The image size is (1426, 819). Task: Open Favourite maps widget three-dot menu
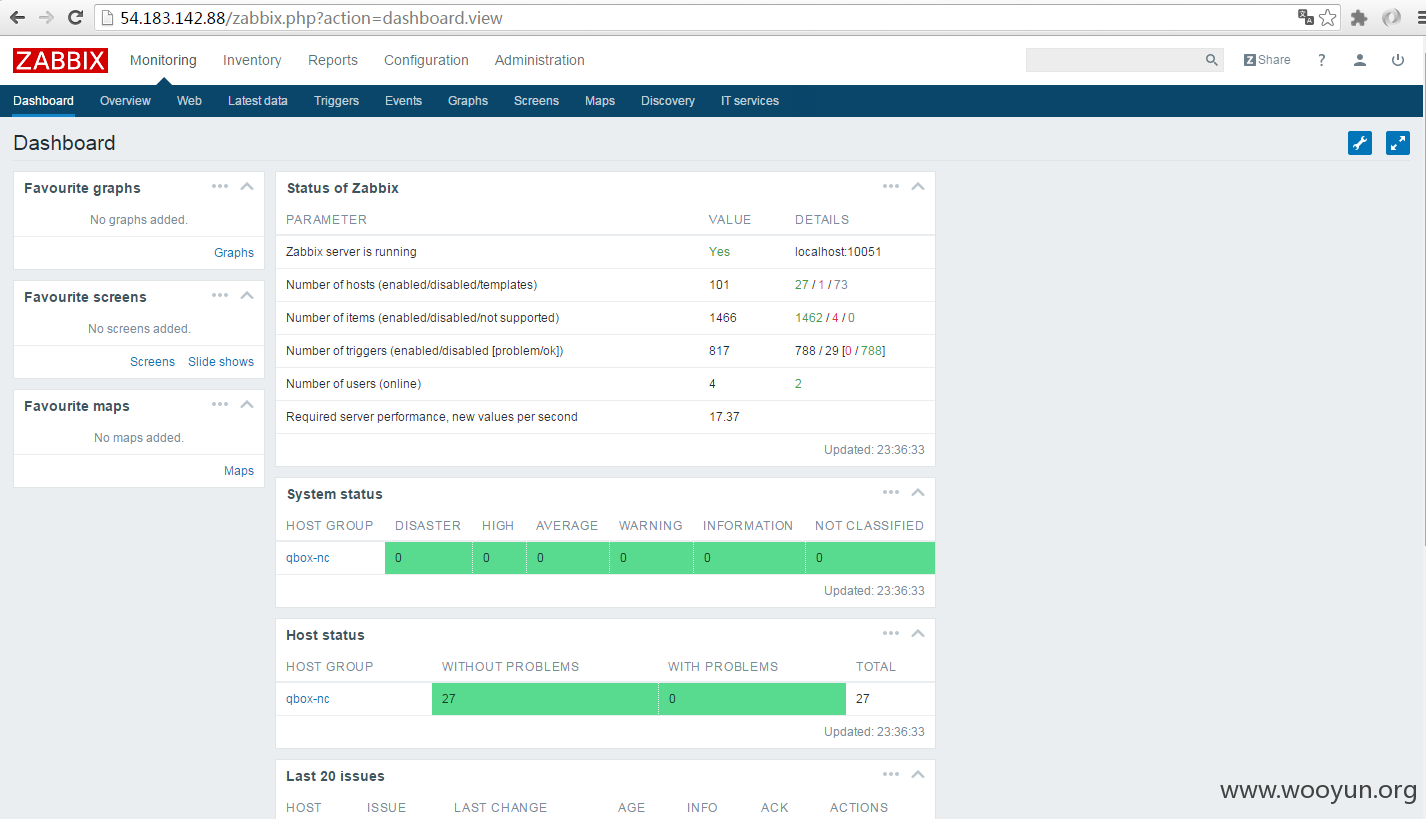[x=220, y=404]
